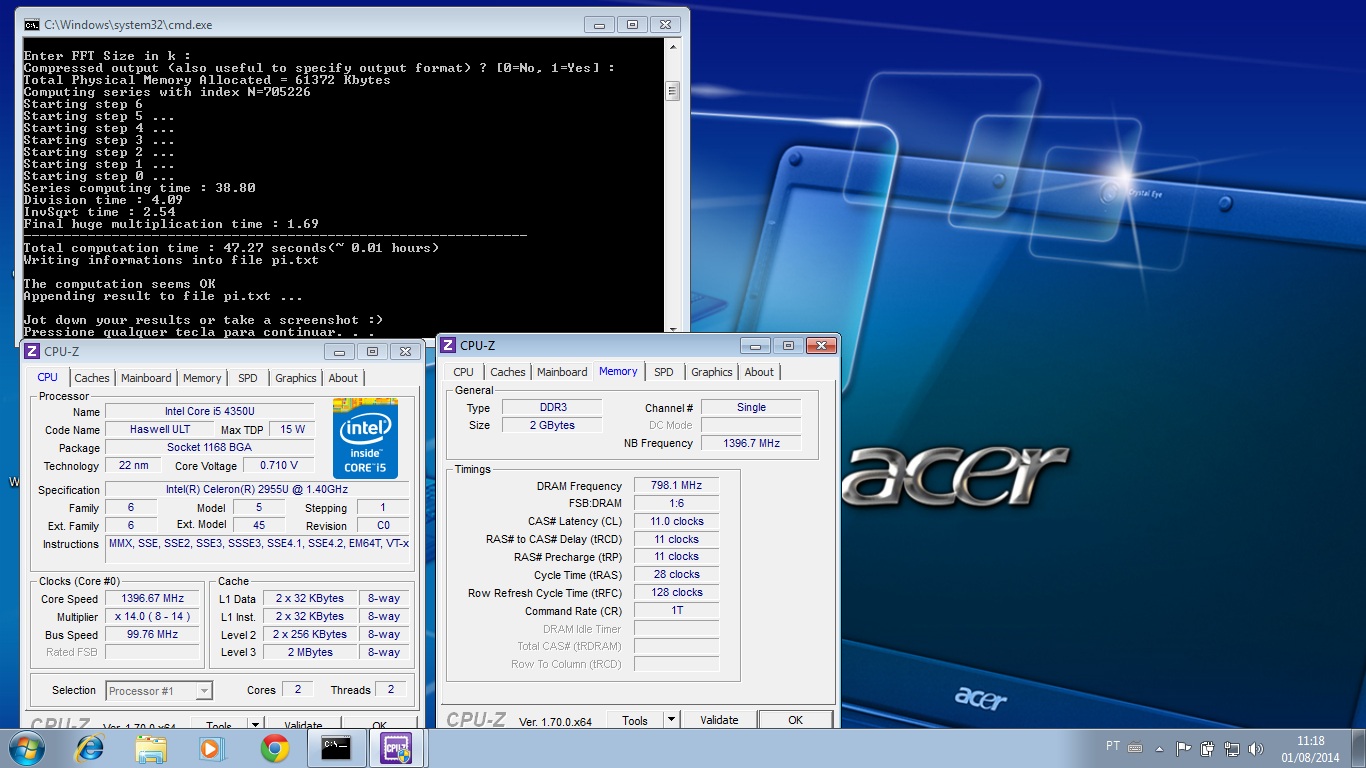Select the CPU tab in the Processor CPU-Z window
This screenshot has height=768, width=1366.
click(x=48, y=377)
